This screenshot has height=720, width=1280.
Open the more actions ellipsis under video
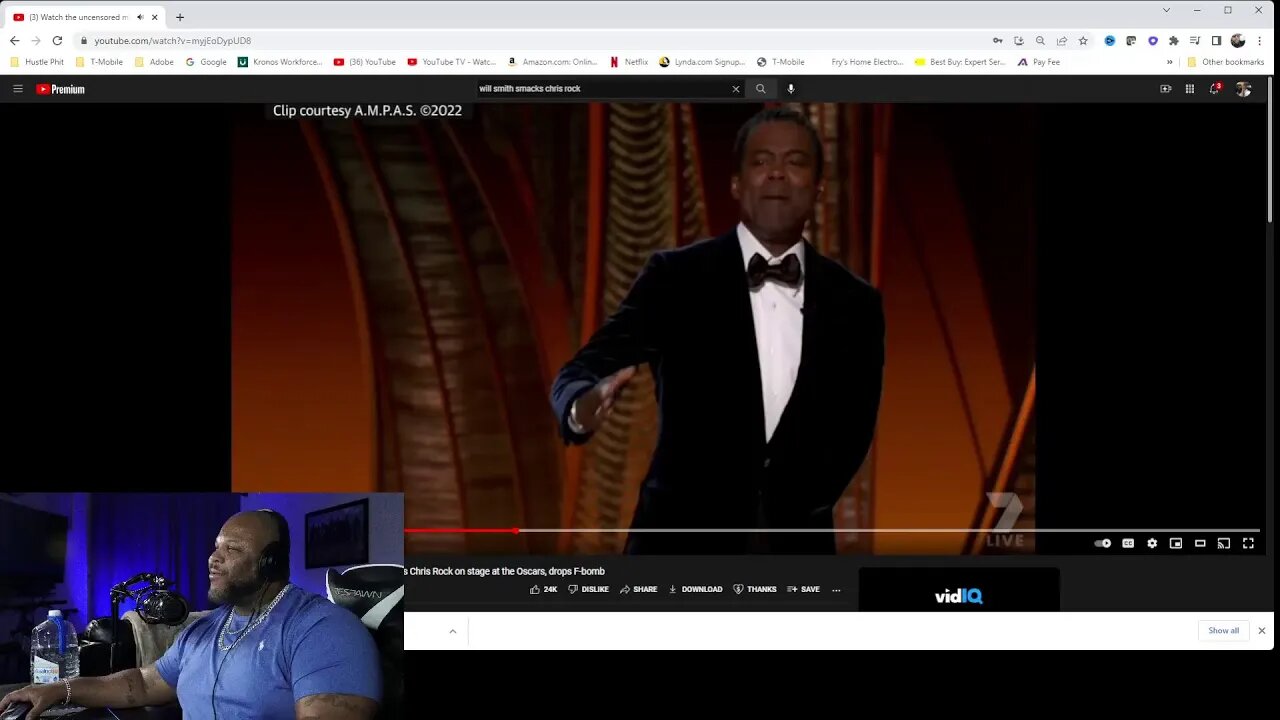(837, 589)
